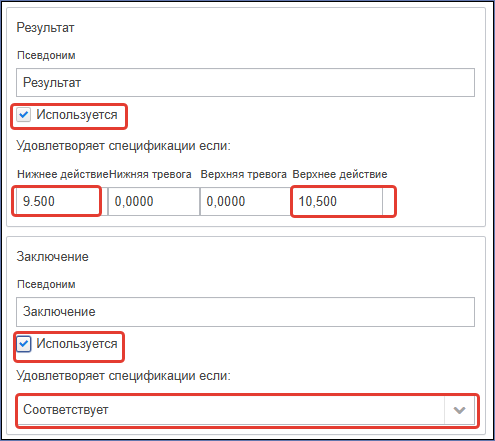Click the Верхняя тревога field with 0,0000
495x441 pixels.
pos(246,201)
